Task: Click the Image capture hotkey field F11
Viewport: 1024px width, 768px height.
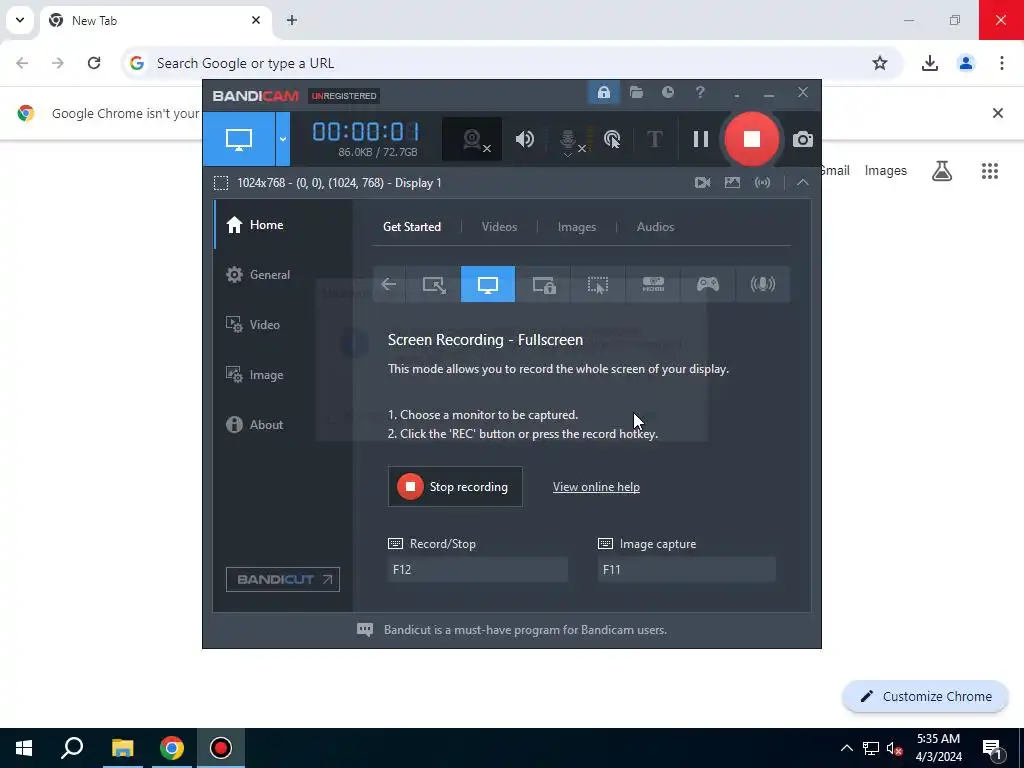Action: coord(686,569)
